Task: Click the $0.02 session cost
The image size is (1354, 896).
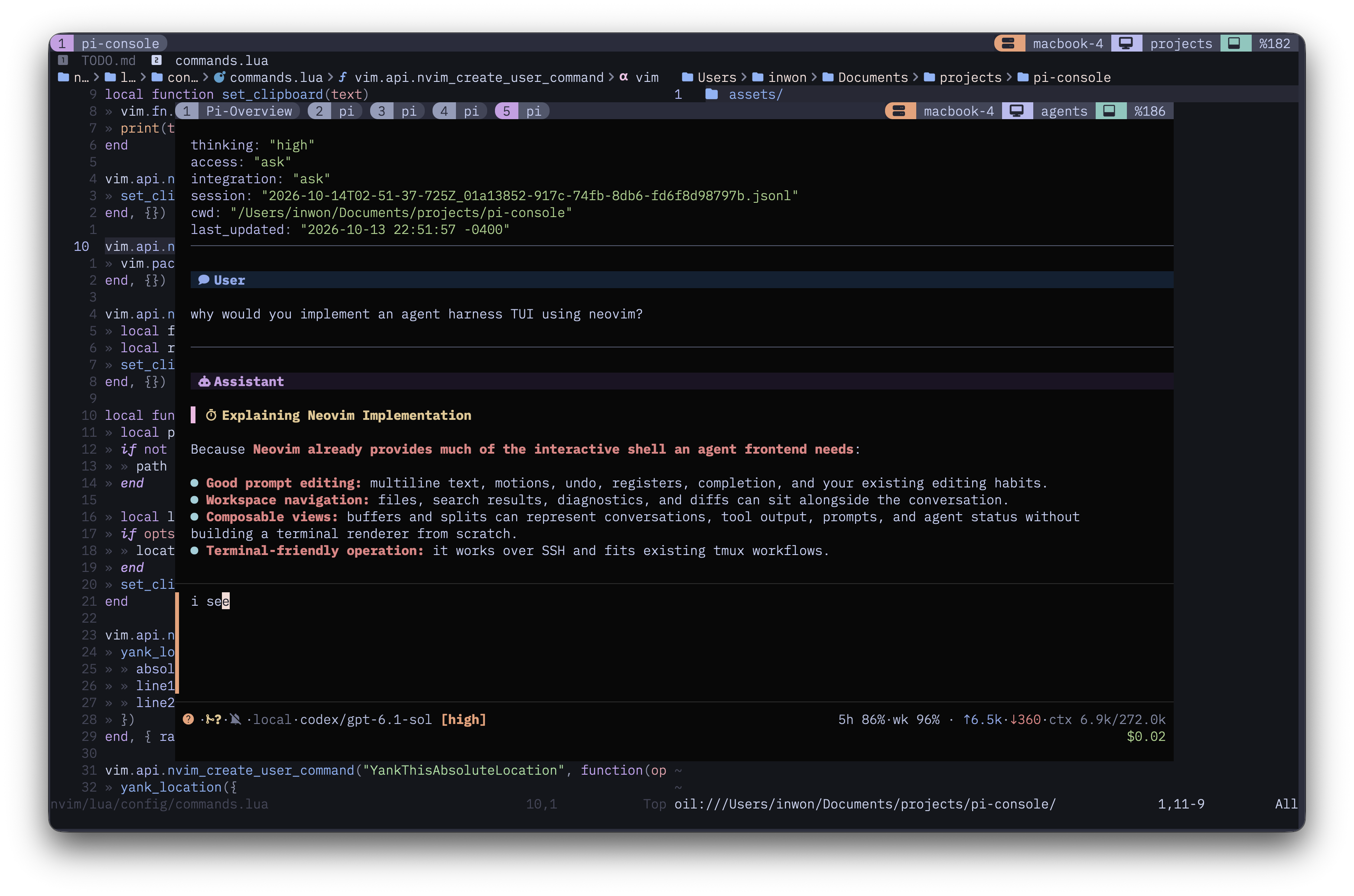Action: (x=1146, y=736)
